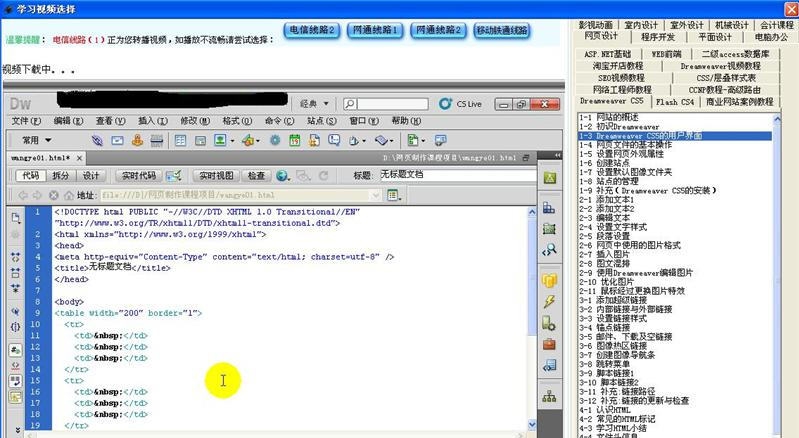Open the 经典 workspace dropdown
The image size is (799, 438).
(314, 104)
